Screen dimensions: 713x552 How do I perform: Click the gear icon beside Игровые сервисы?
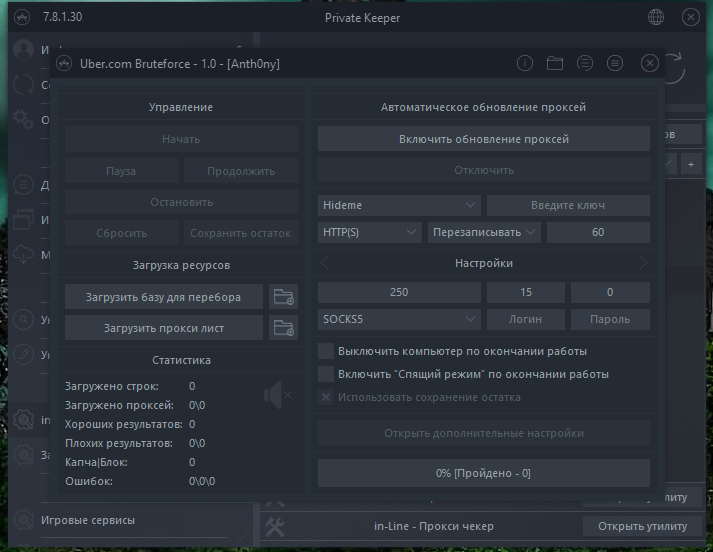pyautogui.click(x=23, y=520)
